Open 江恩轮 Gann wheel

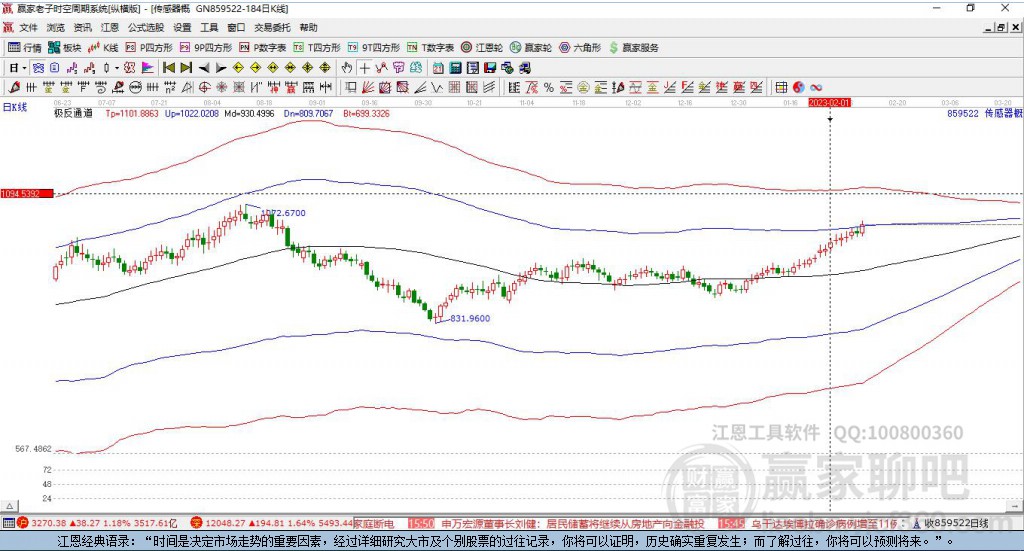click(482, 48)
